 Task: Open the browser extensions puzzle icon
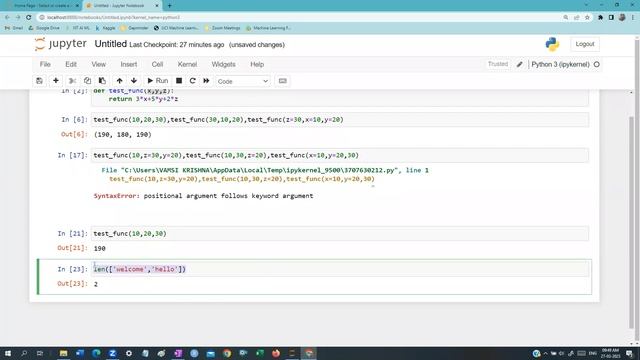[x=600, y=18]
